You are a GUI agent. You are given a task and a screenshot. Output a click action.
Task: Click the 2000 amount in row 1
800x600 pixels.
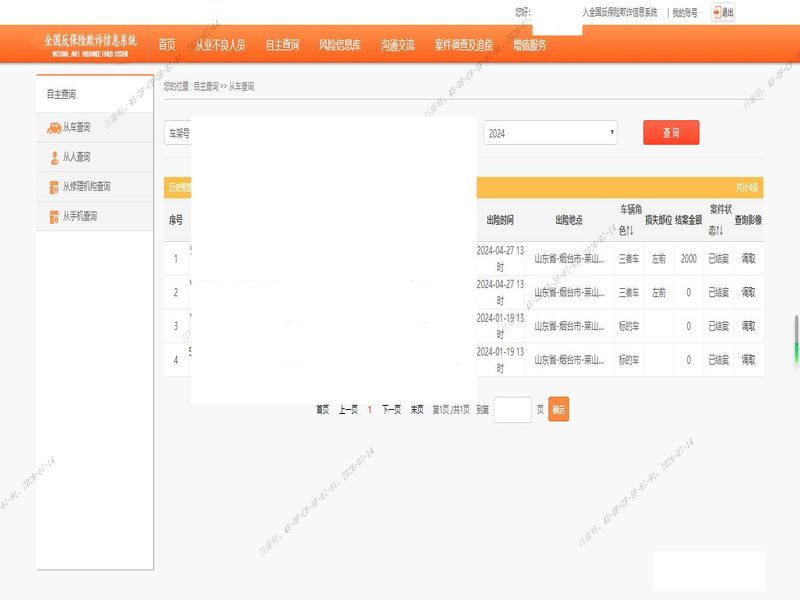688,259
